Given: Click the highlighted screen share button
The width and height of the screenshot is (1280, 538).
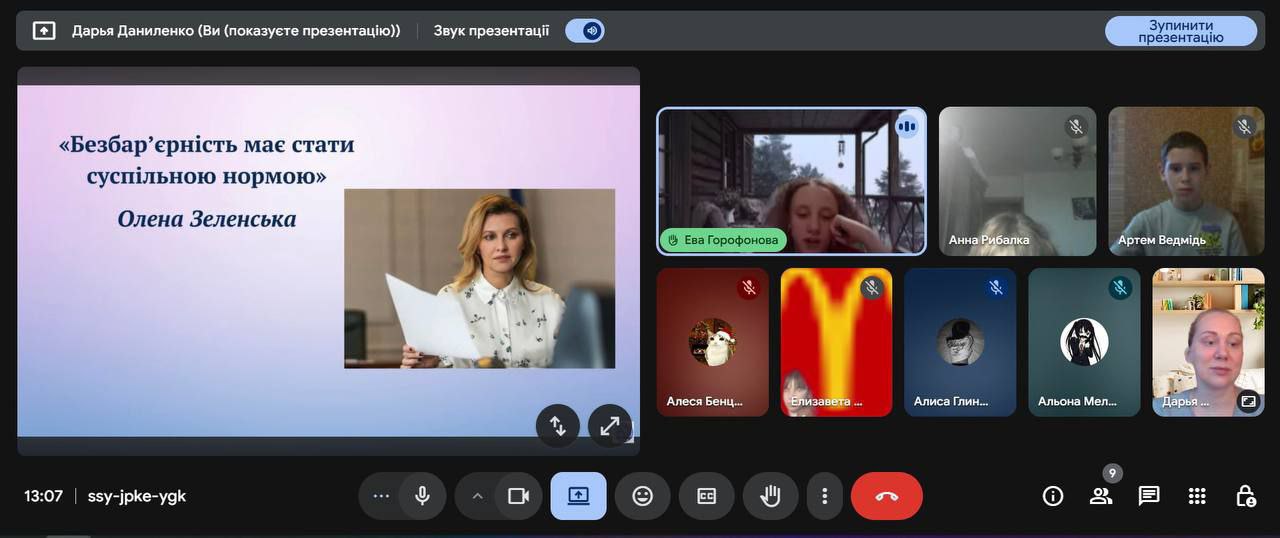Looking at the screenshot, I should pyautogui.click(x=578, y=496).
